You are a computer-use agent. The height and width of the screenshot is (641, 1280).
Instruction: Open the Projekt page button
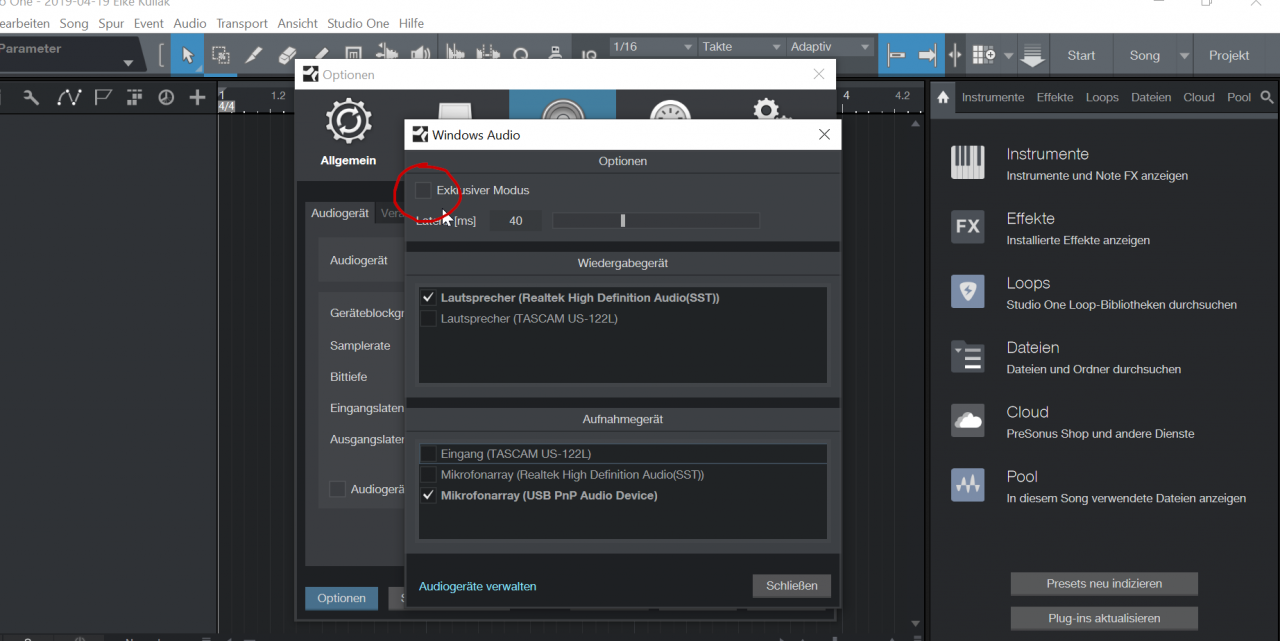pos(1229,56)
